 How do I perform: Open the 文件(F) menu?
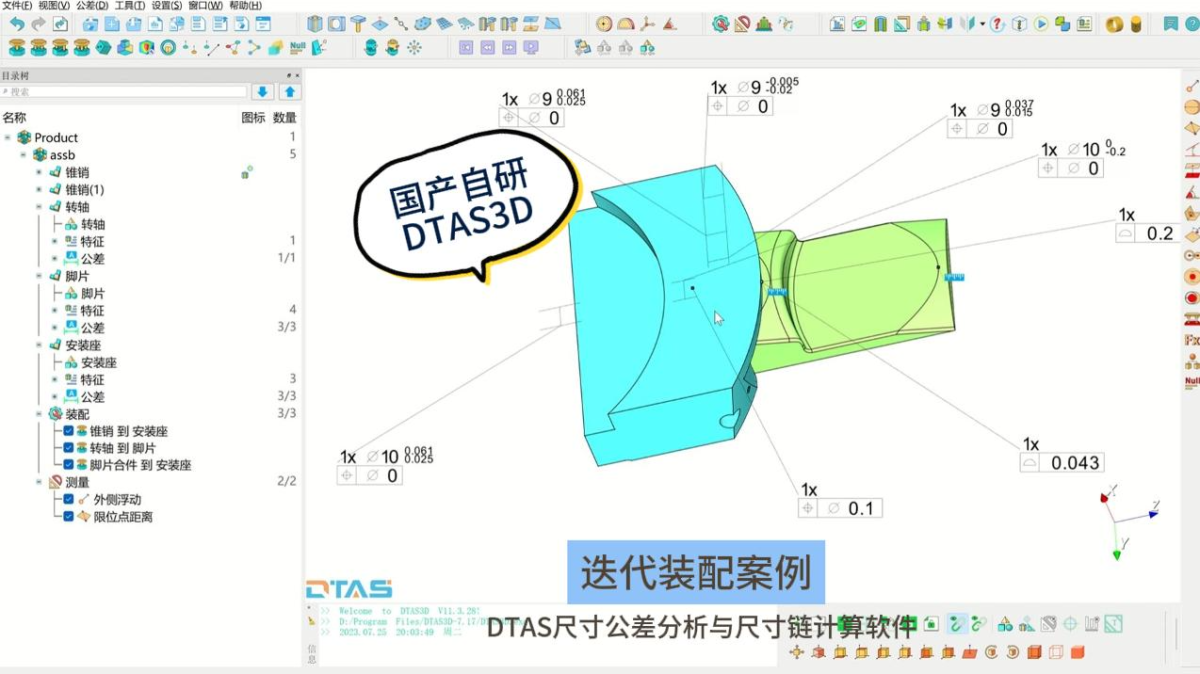[x=17, y=6]
